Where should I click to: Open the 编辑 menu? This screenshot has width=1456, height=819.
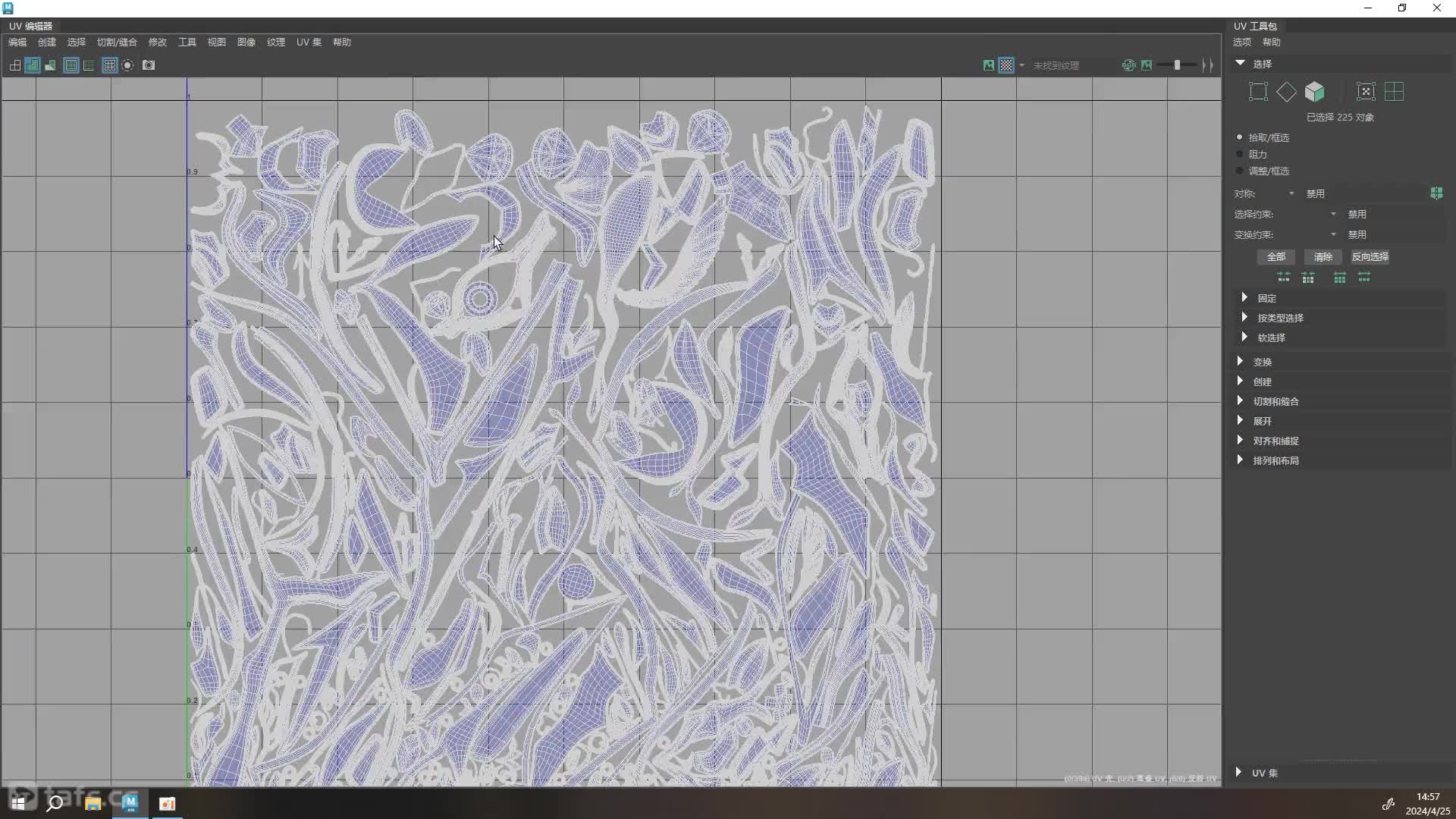pyautogui.click(x=17, y=42)
